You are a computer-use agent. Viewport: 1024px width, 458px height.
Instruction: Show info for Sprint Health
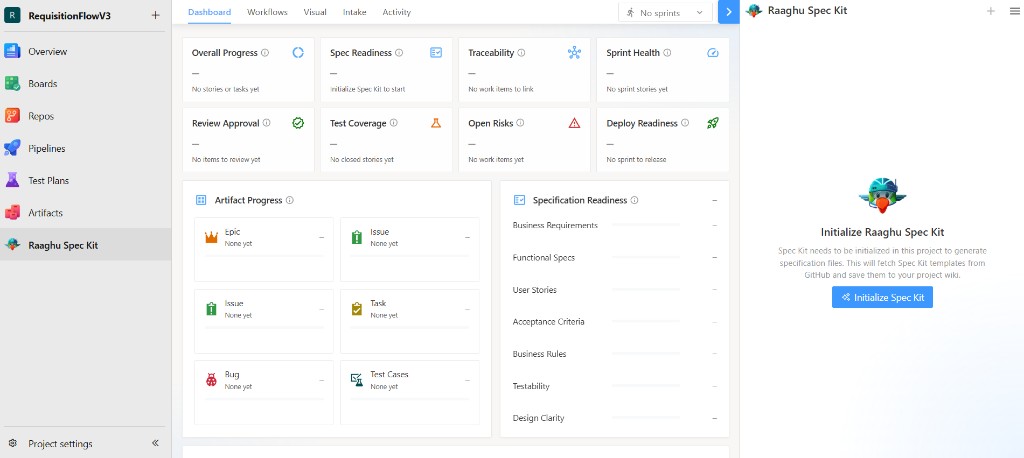pyautogui.click(x=667, y=53)
